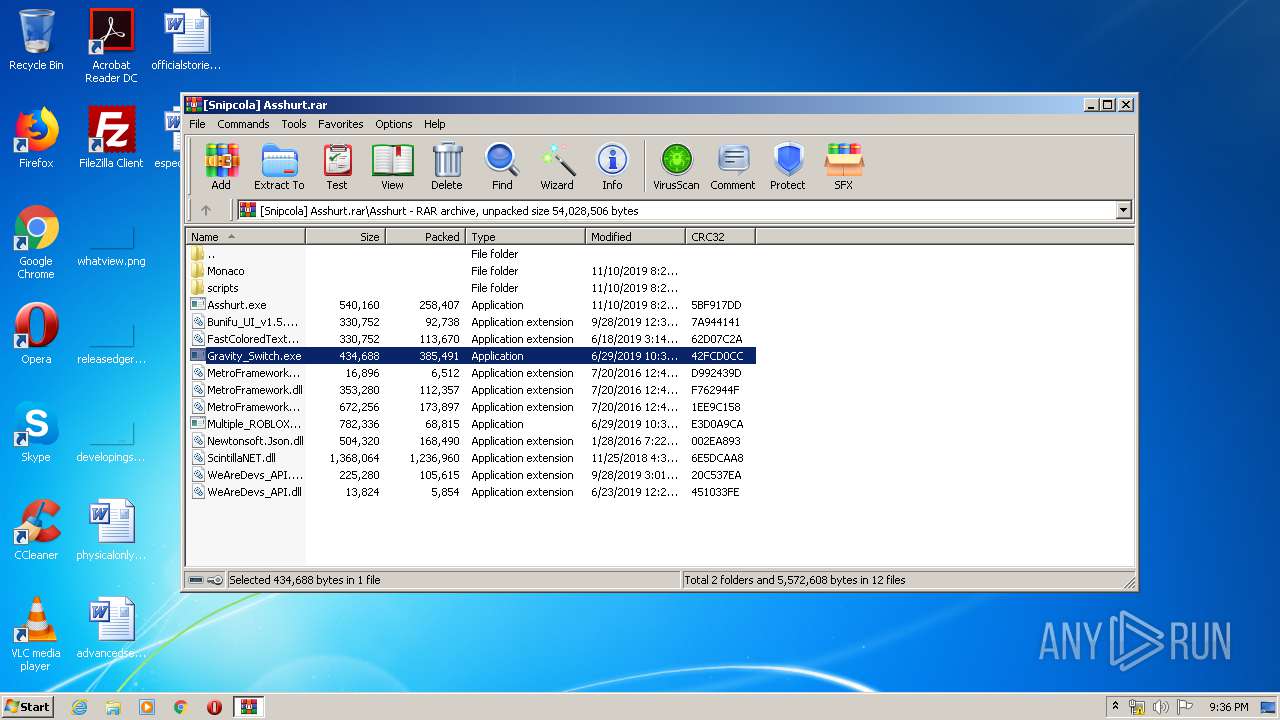The image size is (1280, 720).
Task: Run VirusScan on the archive
Action: (x=676, y=167)
